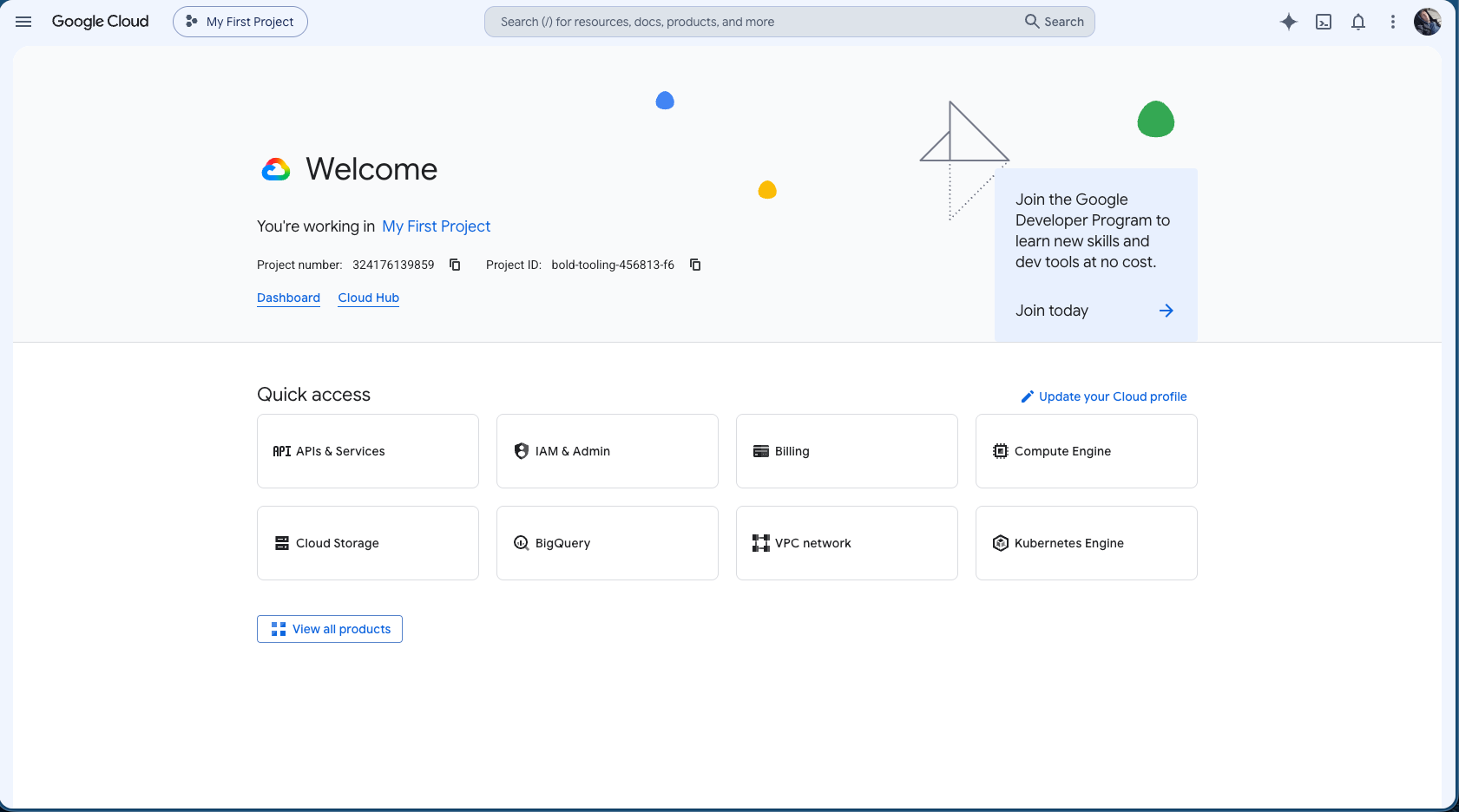Open the notifications bell
The width and height of the screenshot is (1459, 812).
click(x=1358, y=22)
